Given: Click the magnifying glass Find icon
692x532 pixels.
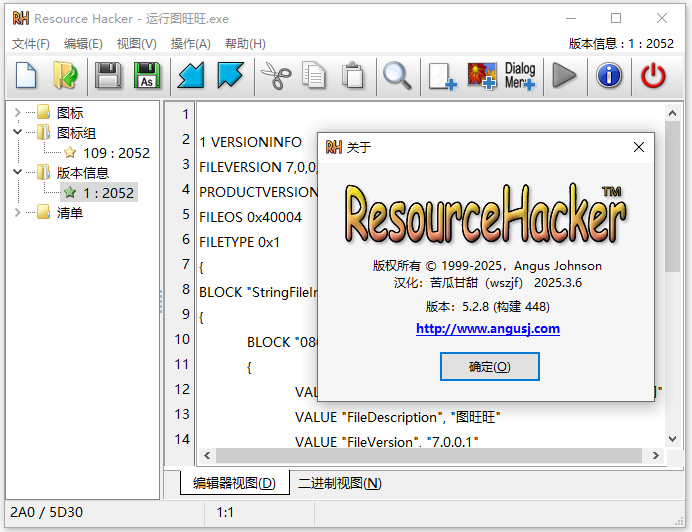Looking at the screenshot, I should click(397, 75).
